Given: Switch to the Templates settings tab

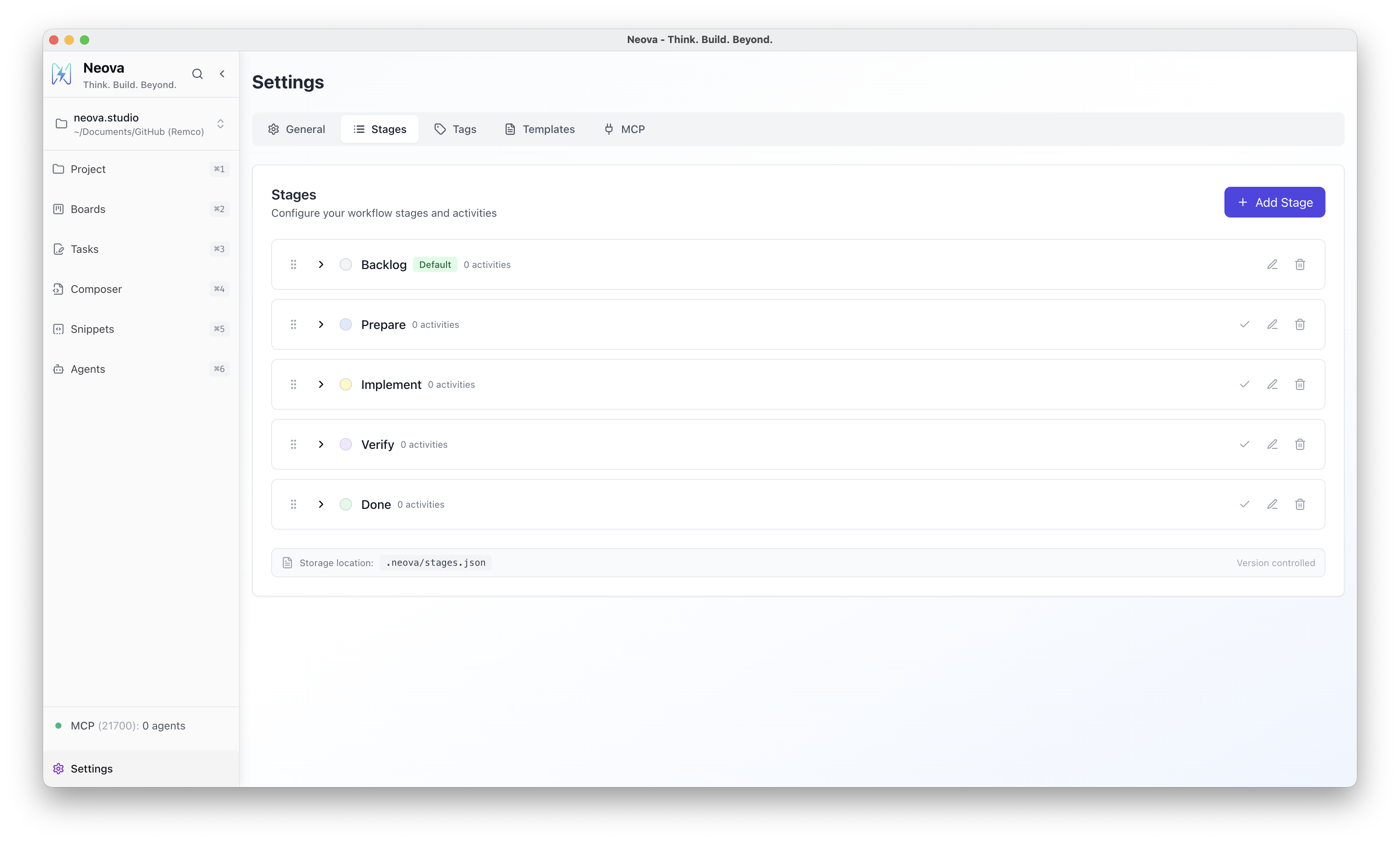Looking at the screenshot, I should point(540,129).
